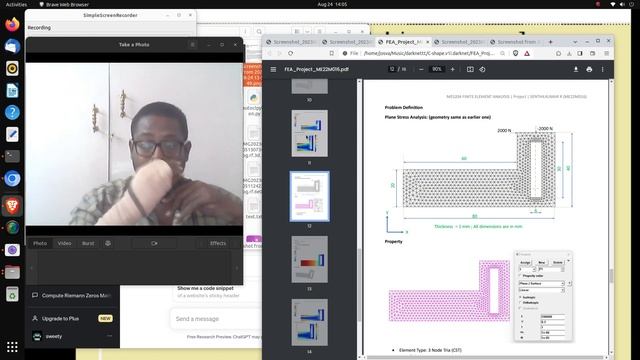Open the Files manager from the dock

[x=12, y=272]
